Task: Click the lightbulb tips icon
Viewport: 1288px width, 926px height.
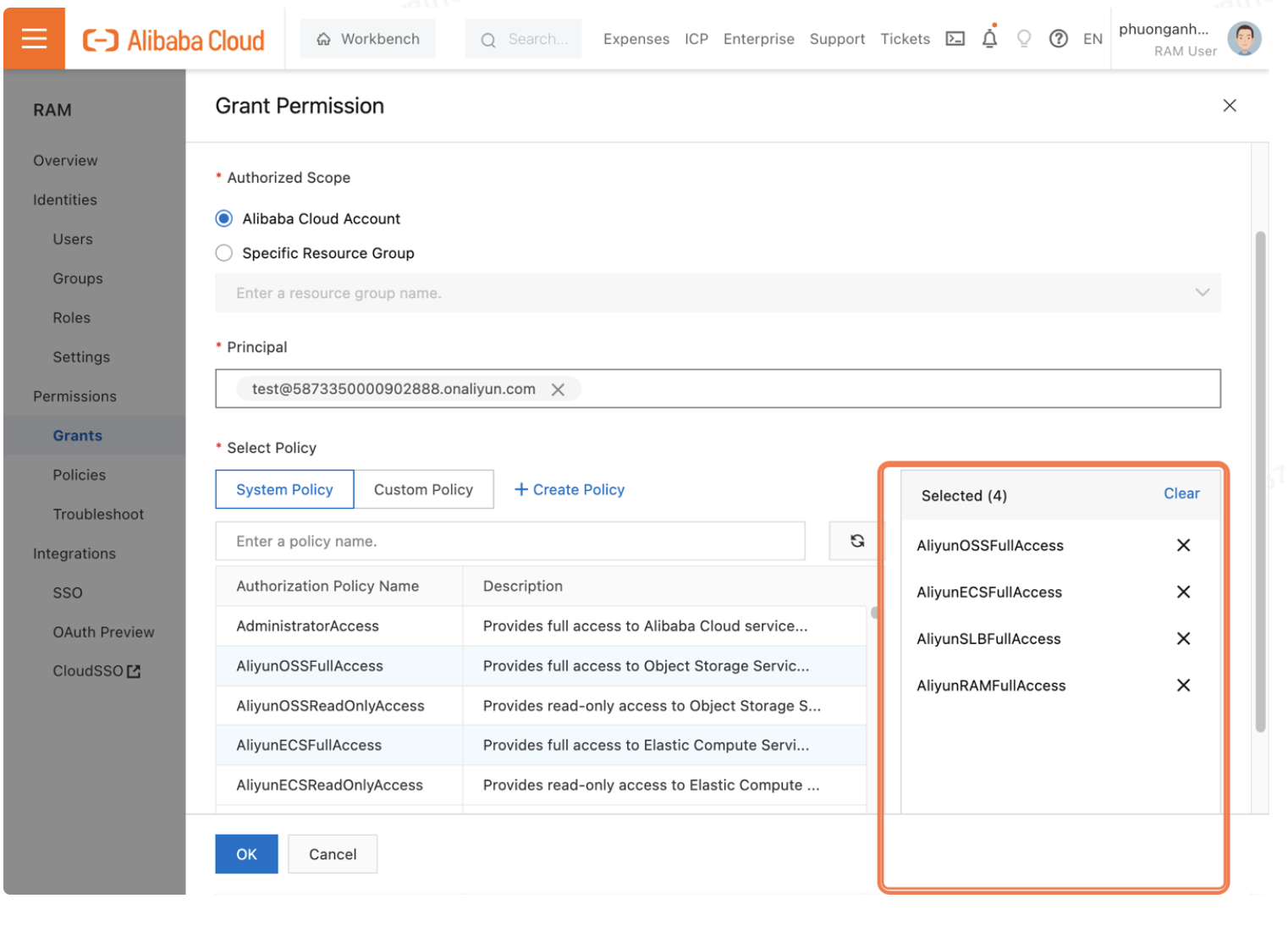Action: tap(1023, 39)
